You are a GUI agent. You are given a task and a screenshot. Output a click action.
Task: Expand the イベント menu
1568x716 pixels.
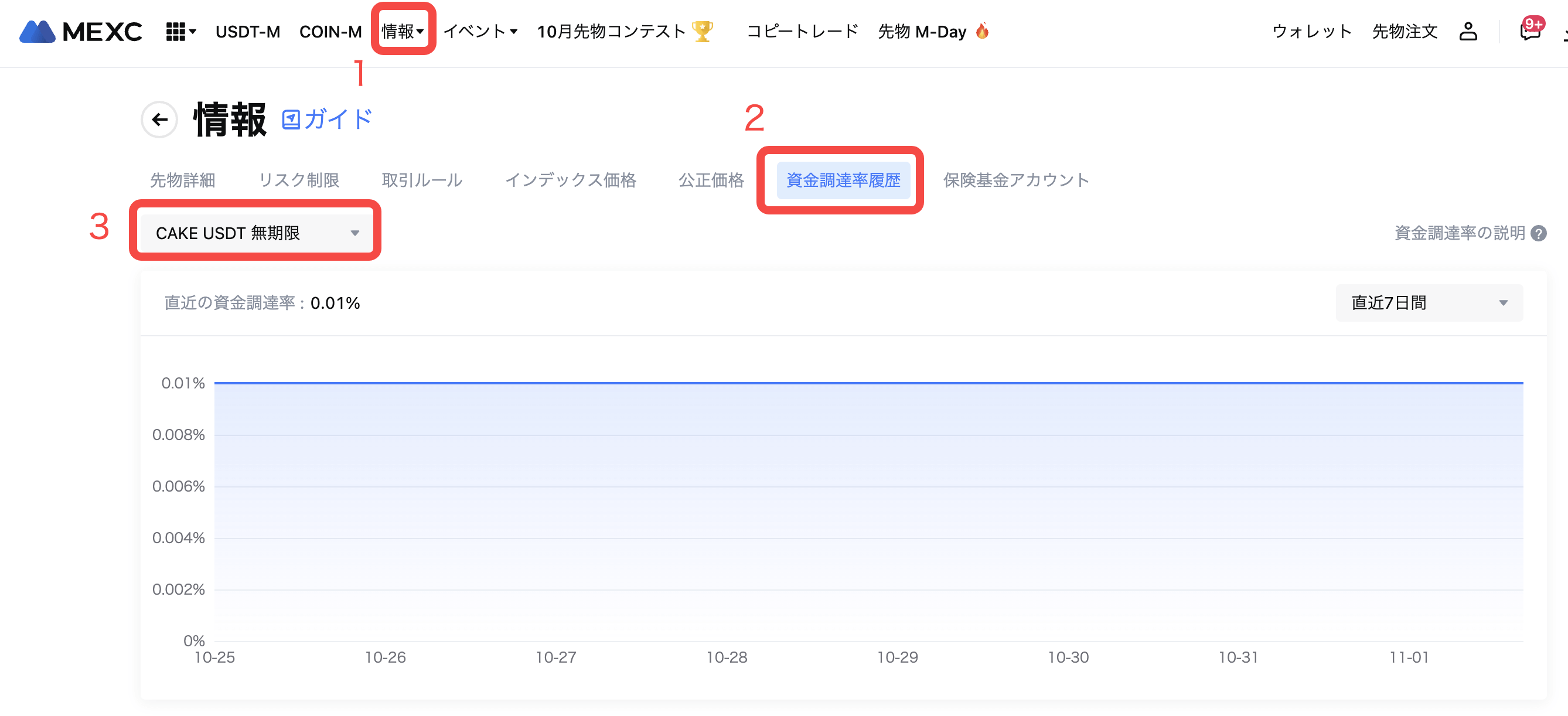click(480, 31)
